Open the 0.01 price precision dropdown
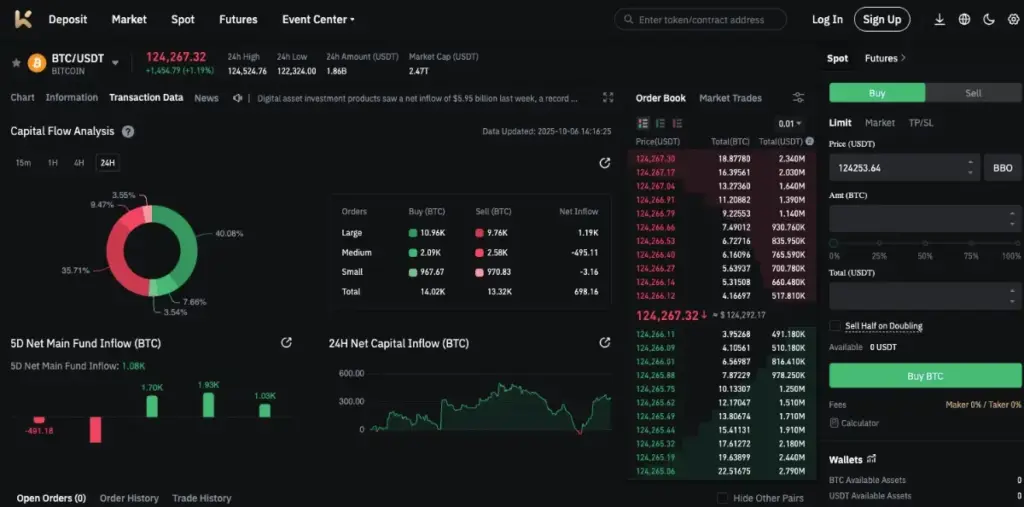1024x507 pixels. (790, 123)
